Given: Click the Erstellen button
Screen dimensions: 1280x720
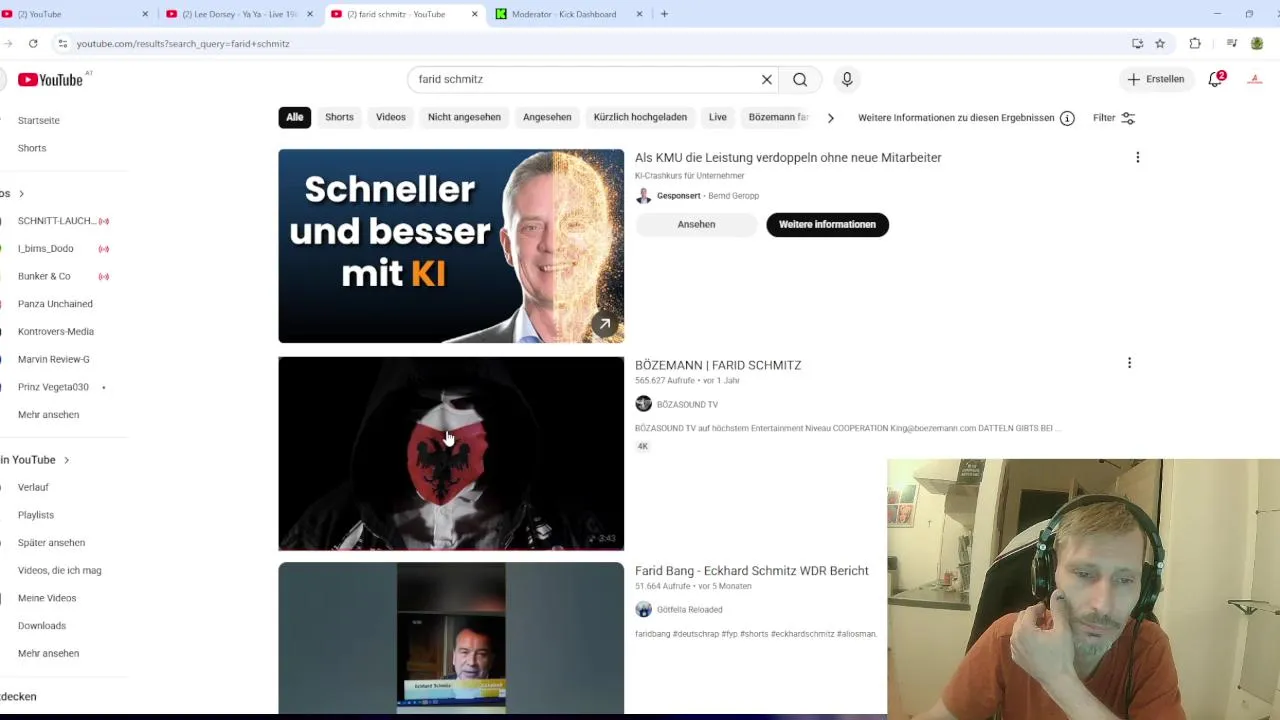Looking at the screenshot, I should (x=1156, y=79).
